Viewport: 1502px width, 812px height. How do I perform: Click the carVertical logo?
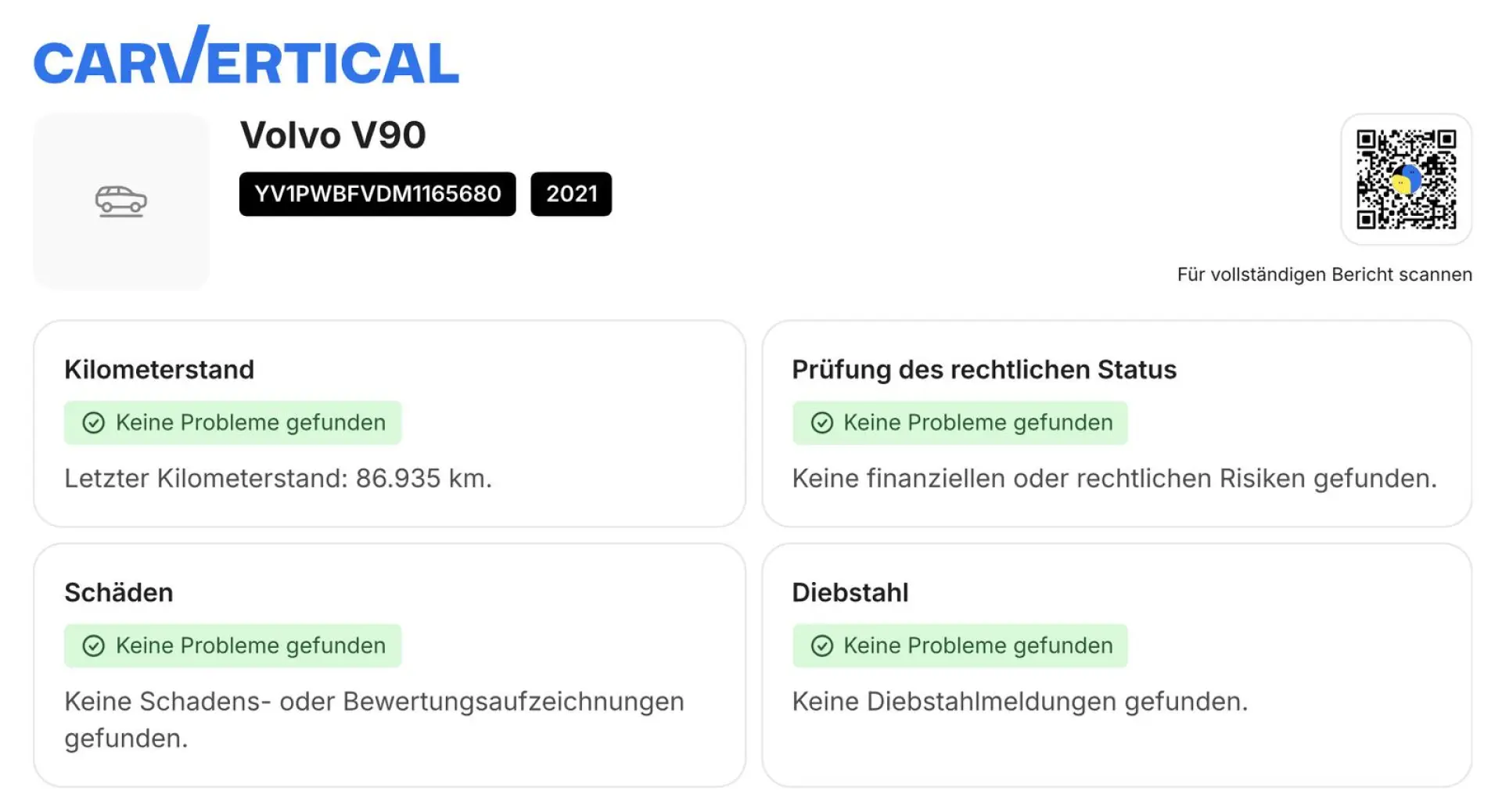pyautogui.click(x=246, y=57)
